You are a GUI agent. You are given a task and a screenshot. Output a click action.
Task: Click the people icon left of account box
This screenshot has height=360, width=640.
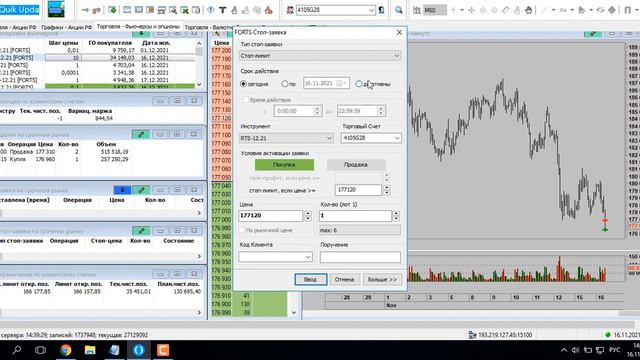point(290,10)
